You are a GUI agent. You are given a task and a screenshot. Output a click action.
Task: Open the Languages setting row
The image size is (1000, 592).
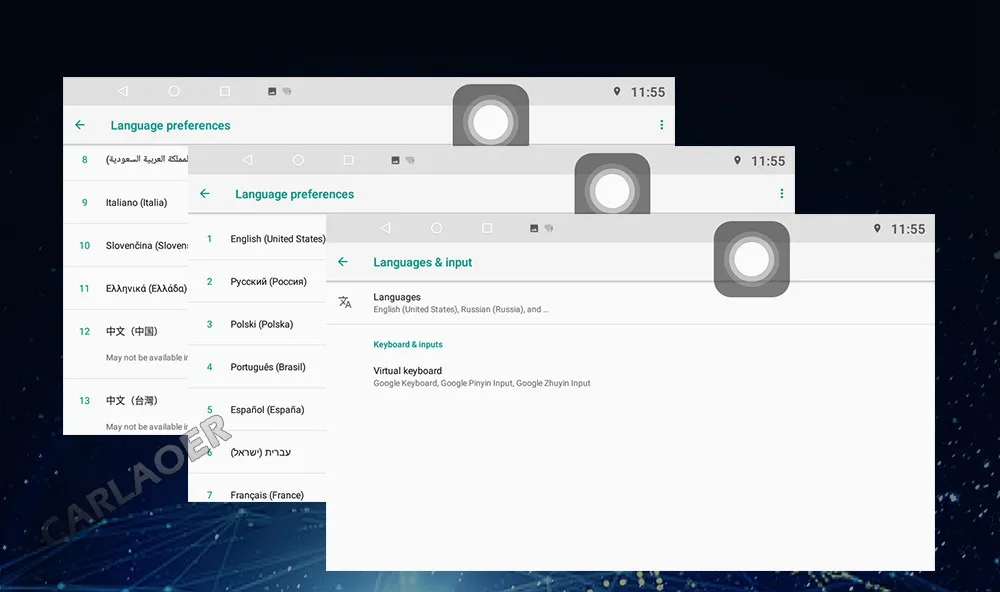click(630, 303)
